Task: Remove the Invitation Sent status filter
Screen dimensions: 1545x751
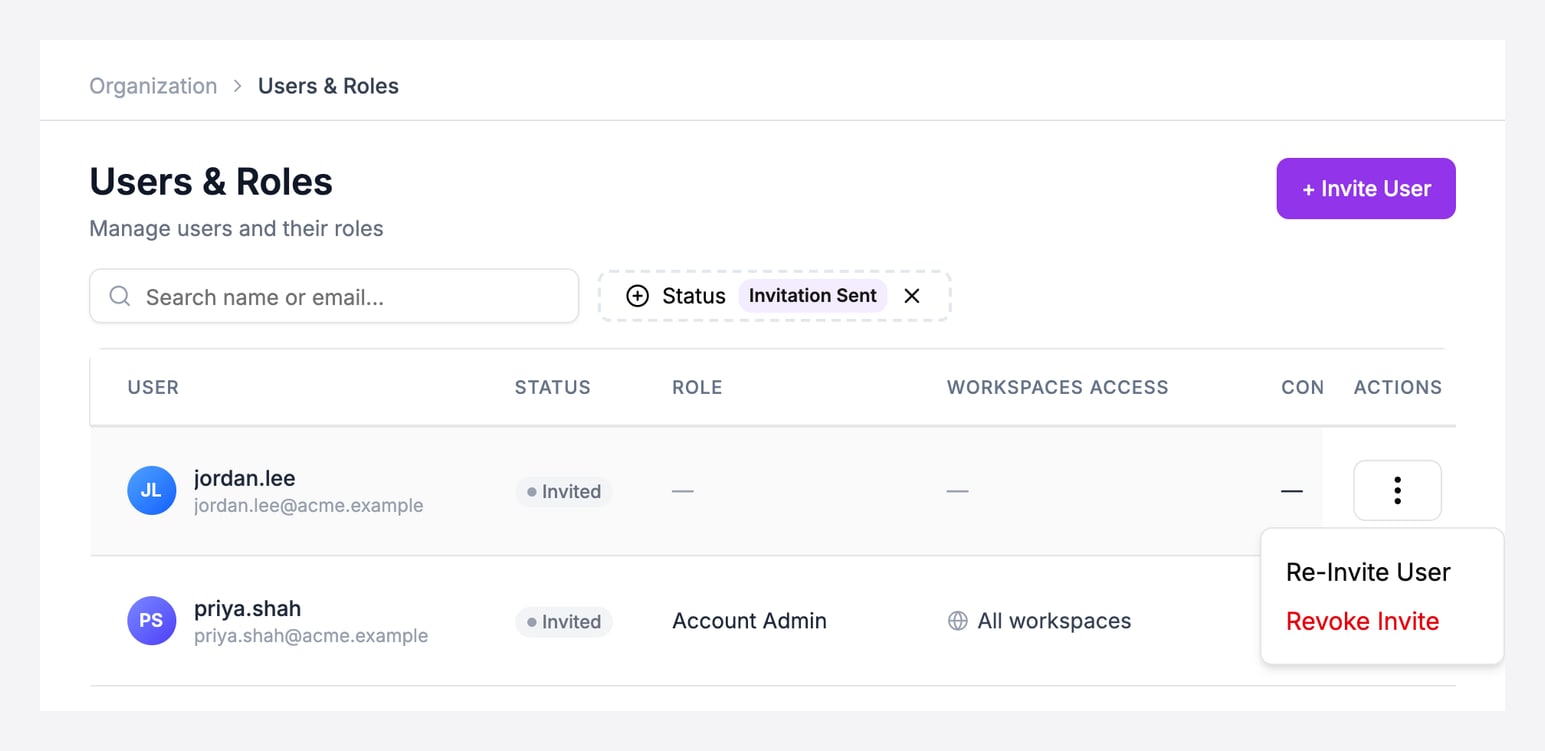Action: point(911,296)
